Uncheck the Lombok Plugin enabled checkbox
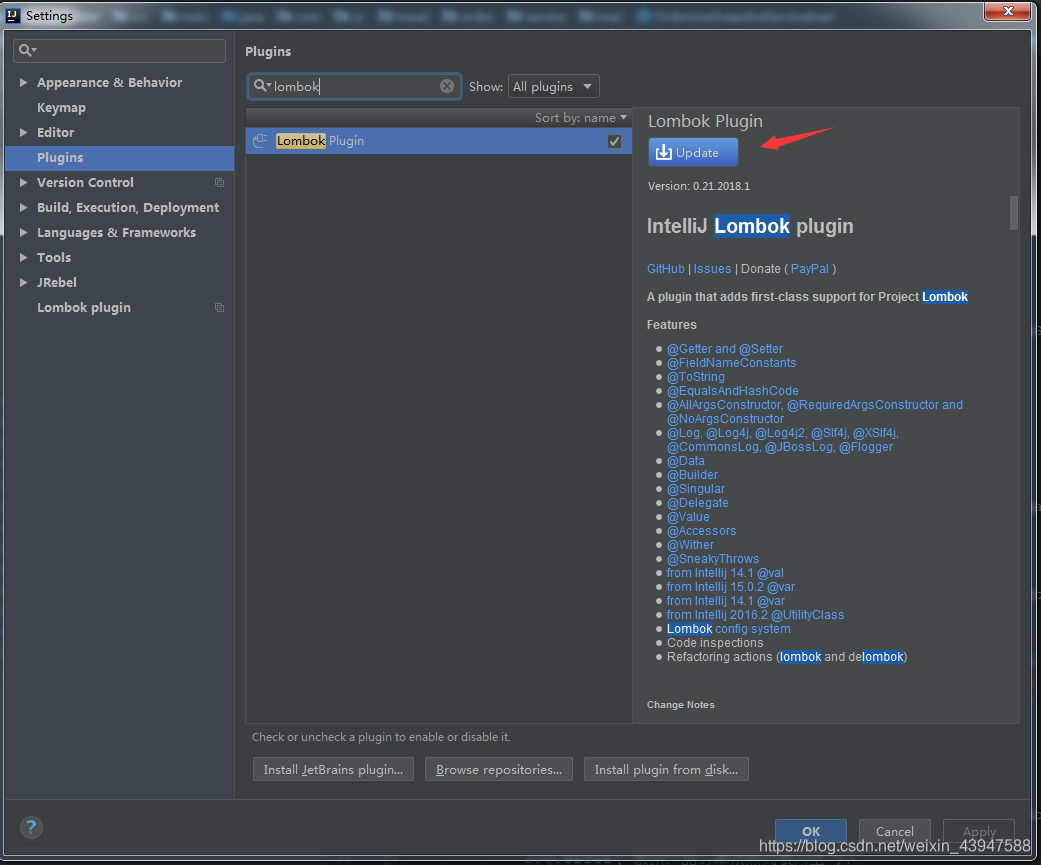This screenshot has width=1041, height=865. [614, 141]
